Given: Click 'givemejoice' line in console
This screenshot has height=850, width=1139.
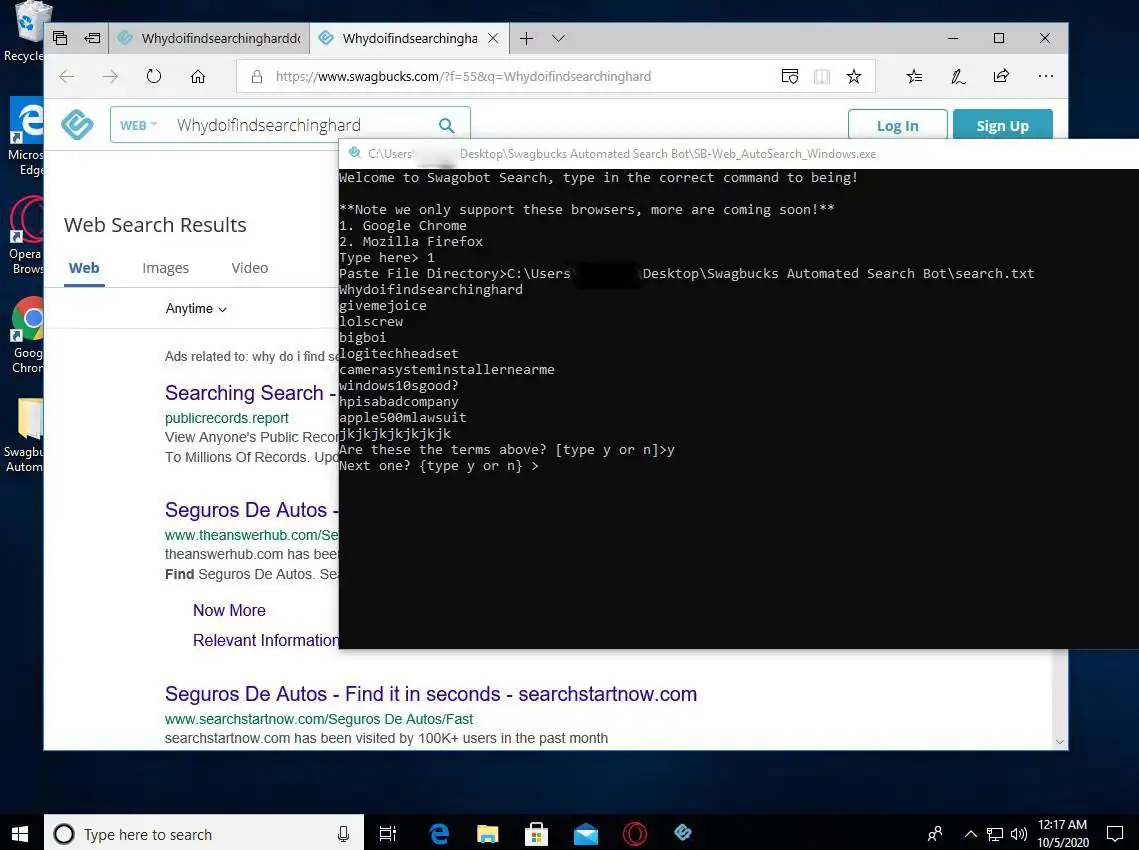Looking at the screenshot, I should [x=383, y=306].
